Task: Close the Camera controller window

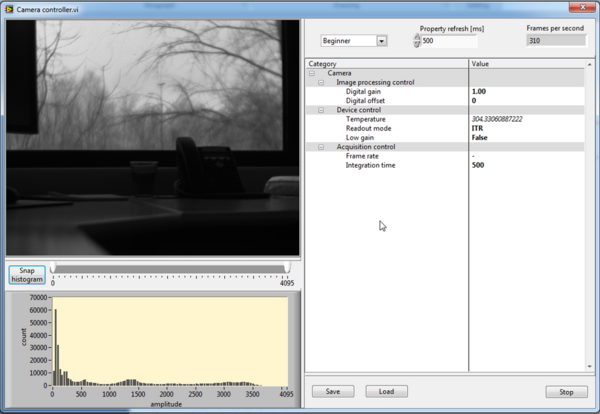Action: 582,7
